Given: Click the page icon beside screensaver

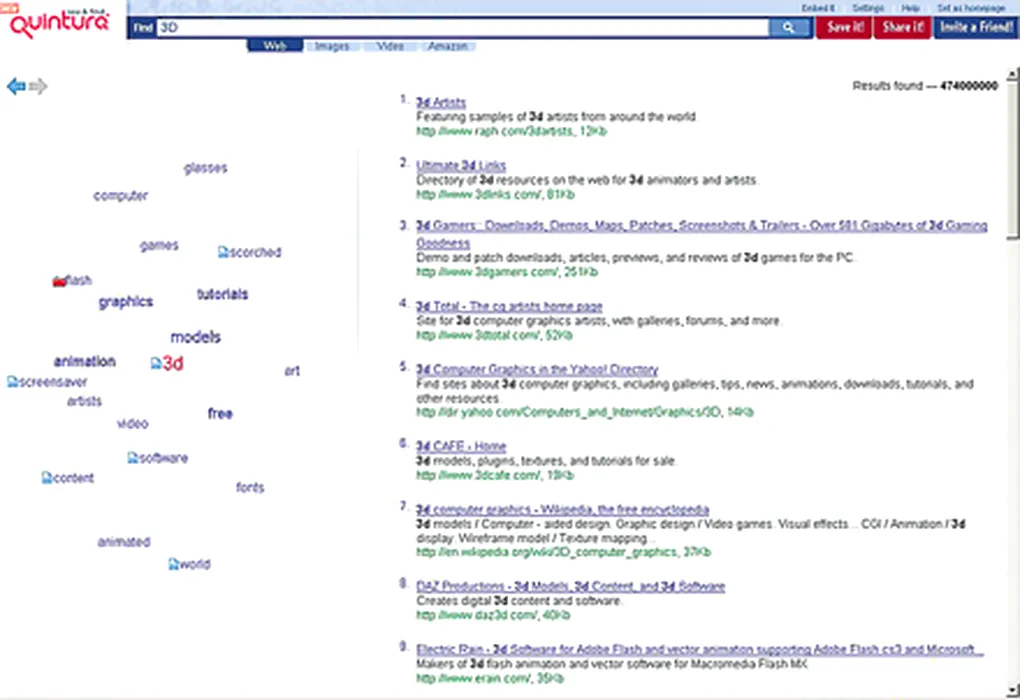Looking at the screenshot, I should click(x=12, y=382).
